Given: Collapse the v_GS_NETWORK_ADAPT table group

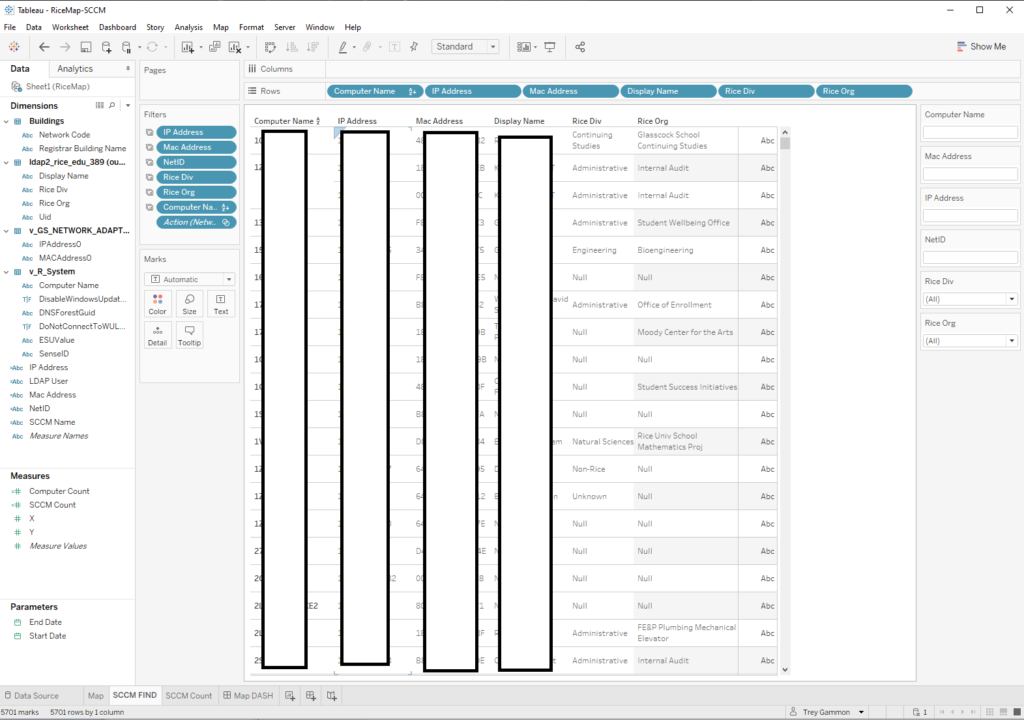Looking at the screenshot, I should coord(7,231).
